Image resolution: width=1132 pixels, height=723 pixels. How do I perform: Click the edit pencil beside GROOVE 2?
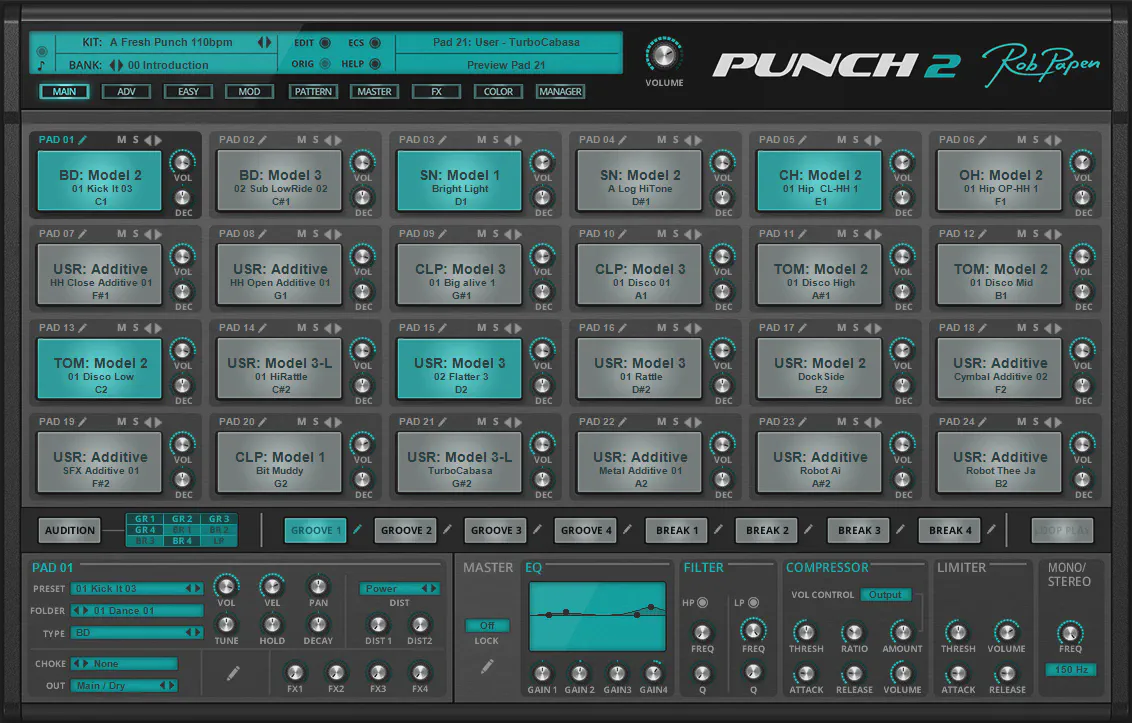coord(447,530)
